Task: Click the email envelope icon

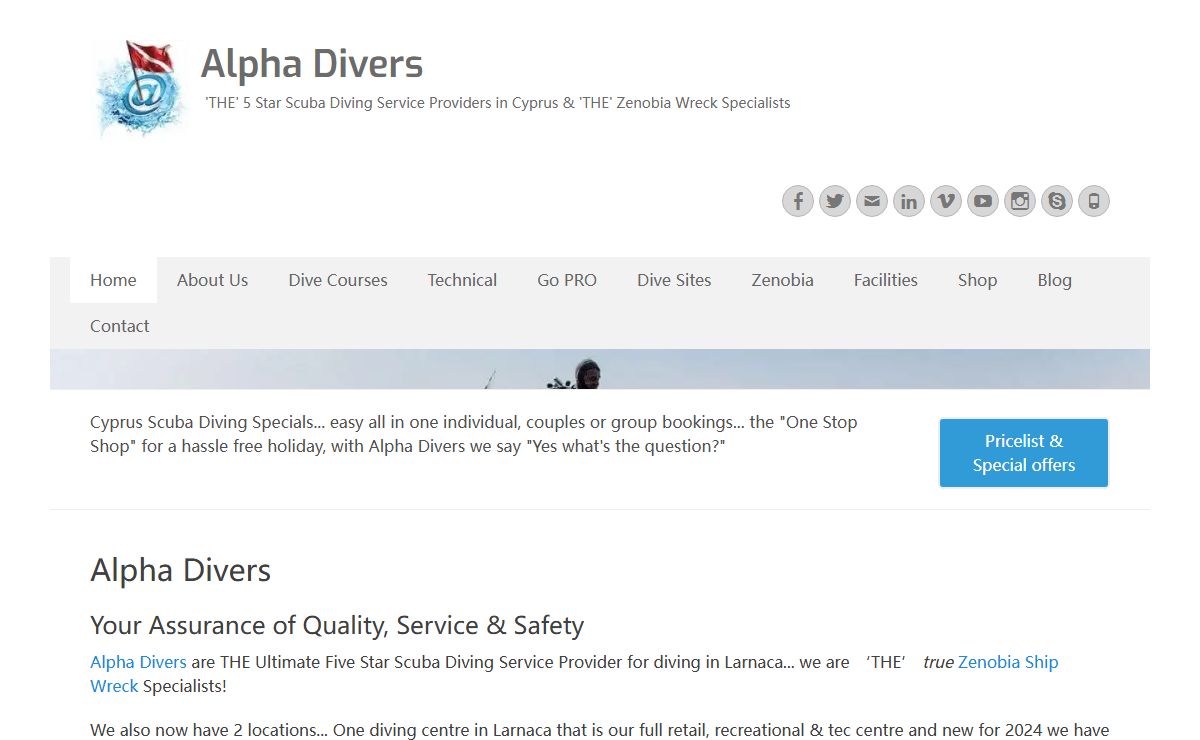Action: tap(872, 201)
